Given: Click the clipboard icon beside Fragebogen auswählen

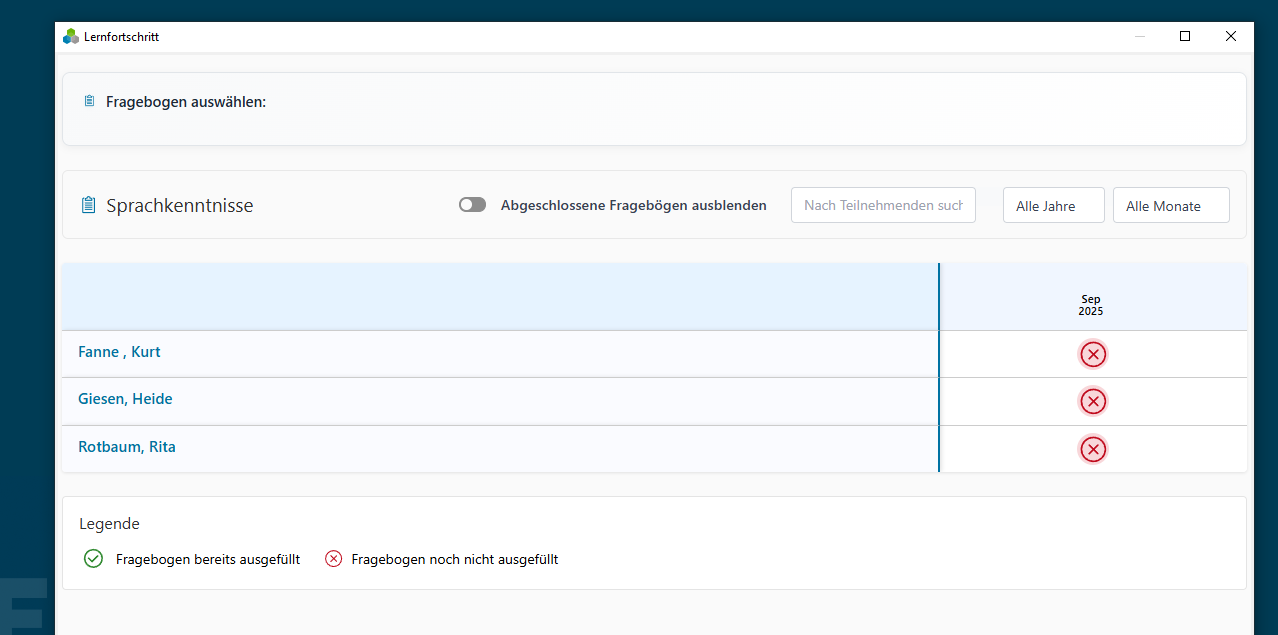Looking at the screenshot, I should pyautogui.click(x=90, y=101).
